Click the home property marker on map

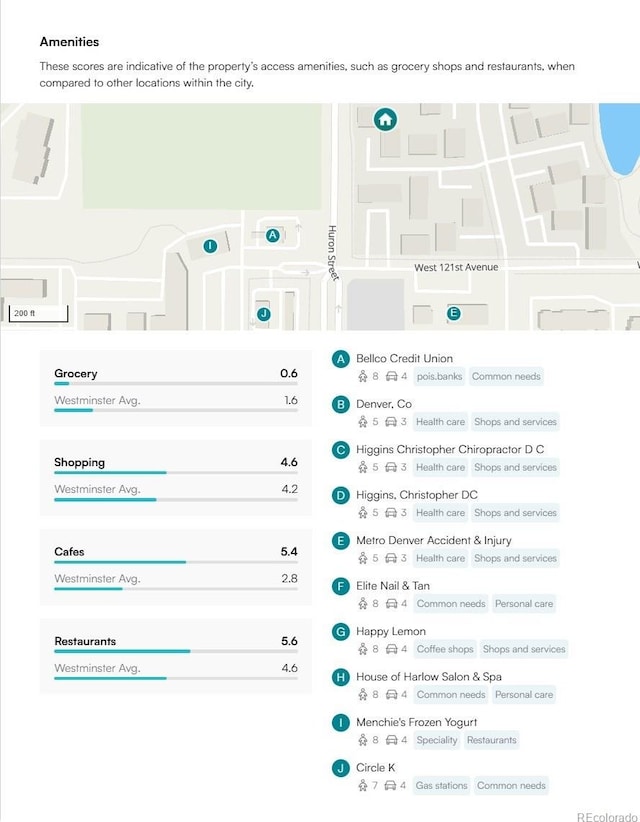point(385,120)
